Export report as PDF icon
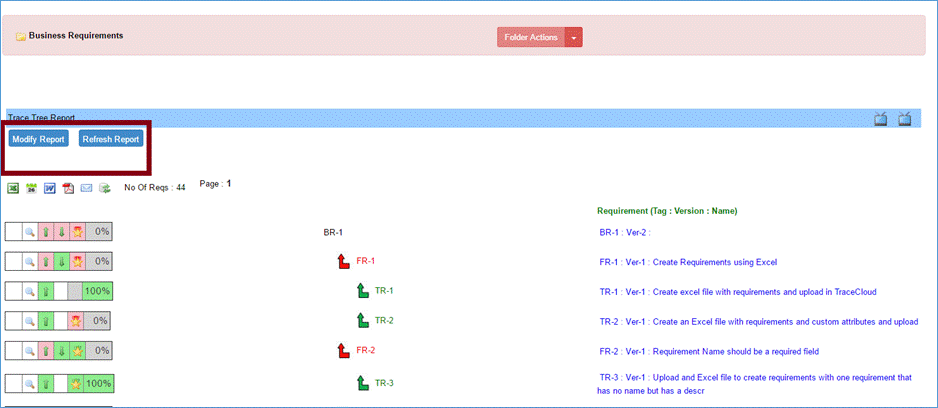Screen dimensions: 938x408 click(68, 187)
